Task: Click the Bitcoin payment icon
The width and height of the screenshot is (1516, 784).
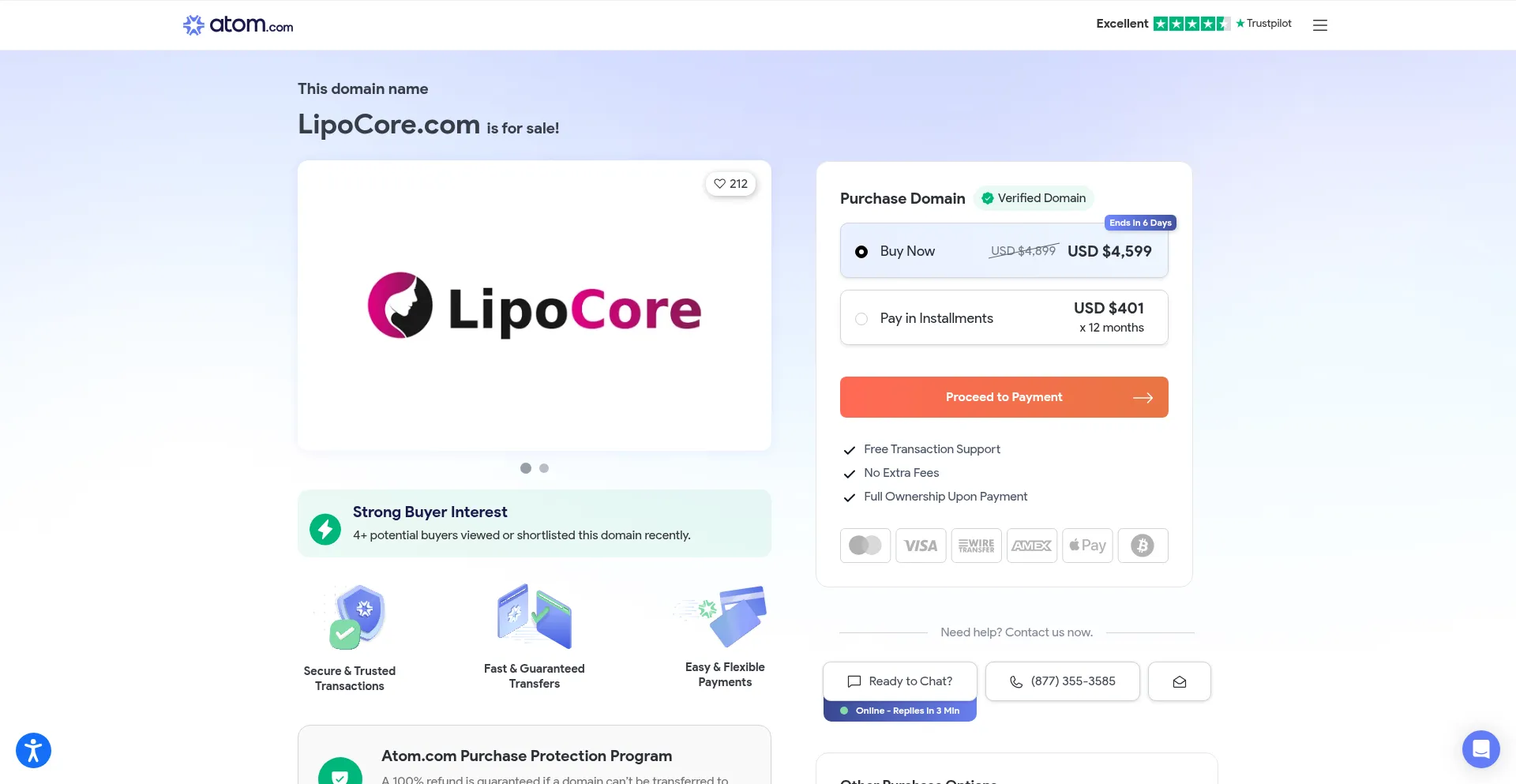Action: point(1143,546)
